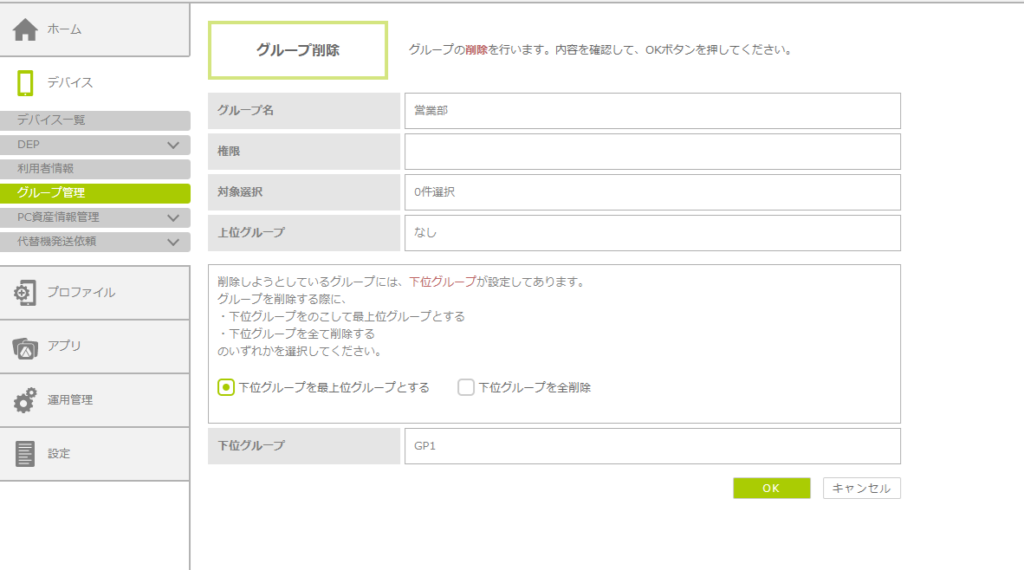Click the キャンセル button
Image resolution: width=1024 pixels, height=570 pixels.
tap(861, 488)
